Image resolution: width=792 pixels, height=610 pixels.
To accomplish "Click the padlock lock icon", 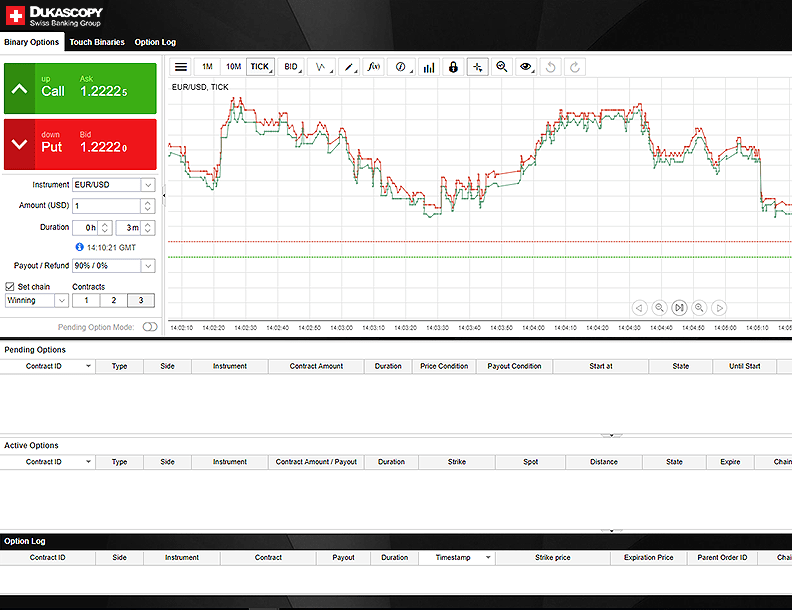I will (x=453, y=67).
